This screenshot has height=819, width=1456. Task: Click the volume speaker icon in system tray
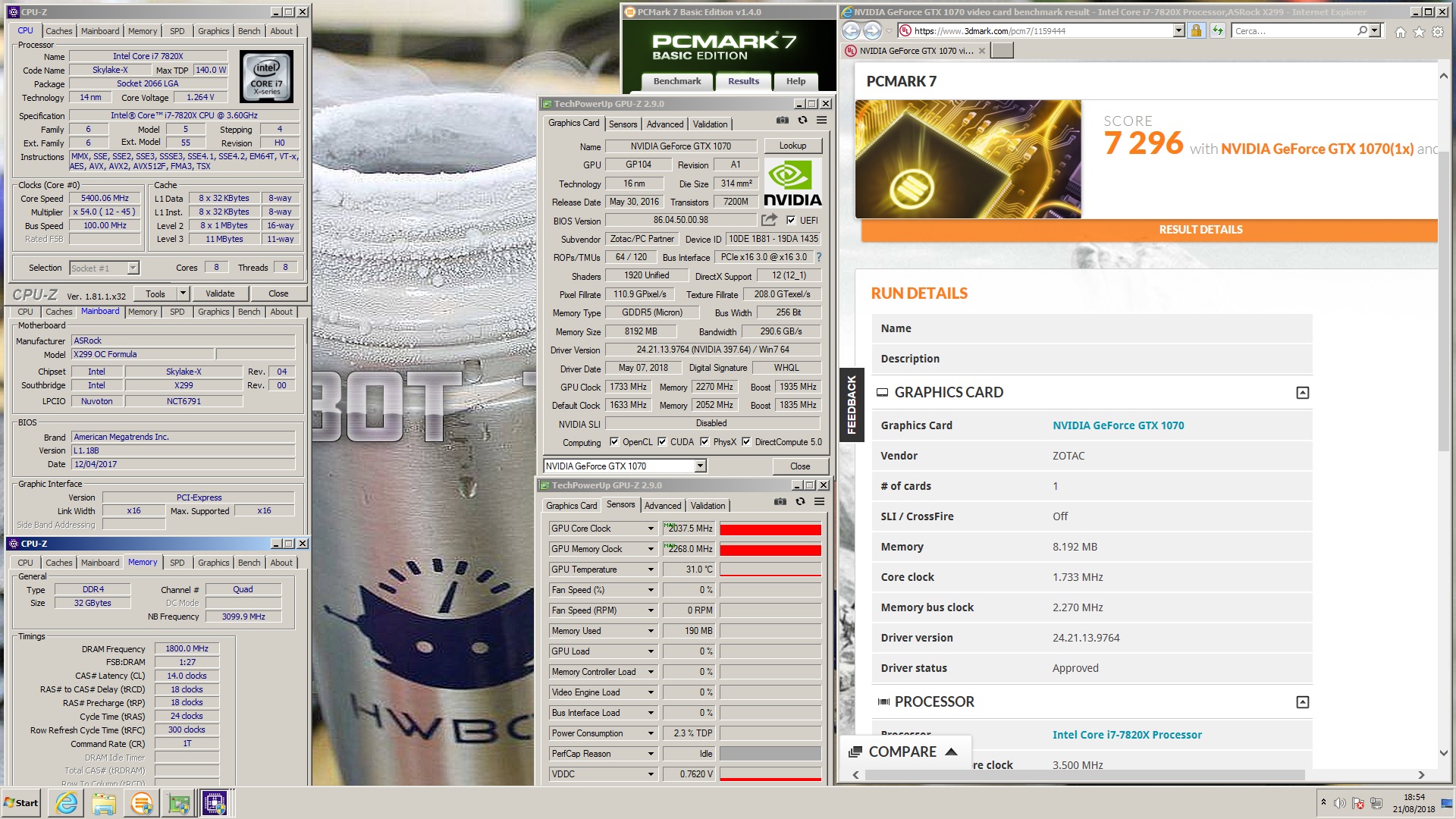click(x=1340, y=803)
